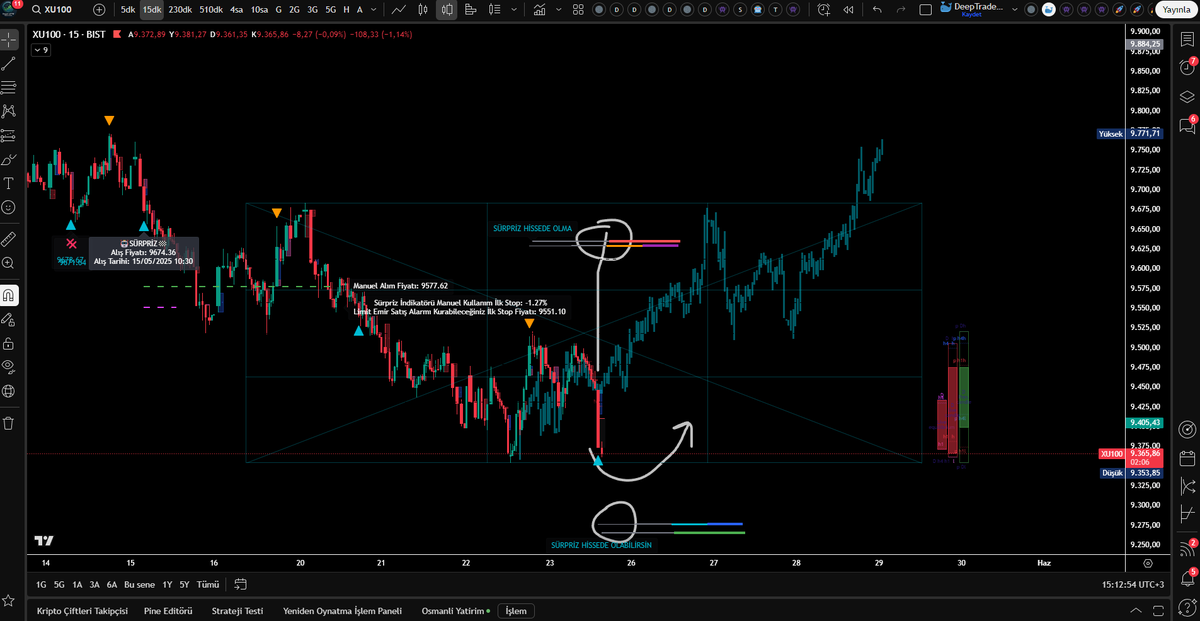Open the emoji icons tool
This screenshot has width=1200, height=621.
tap(9, 207)
